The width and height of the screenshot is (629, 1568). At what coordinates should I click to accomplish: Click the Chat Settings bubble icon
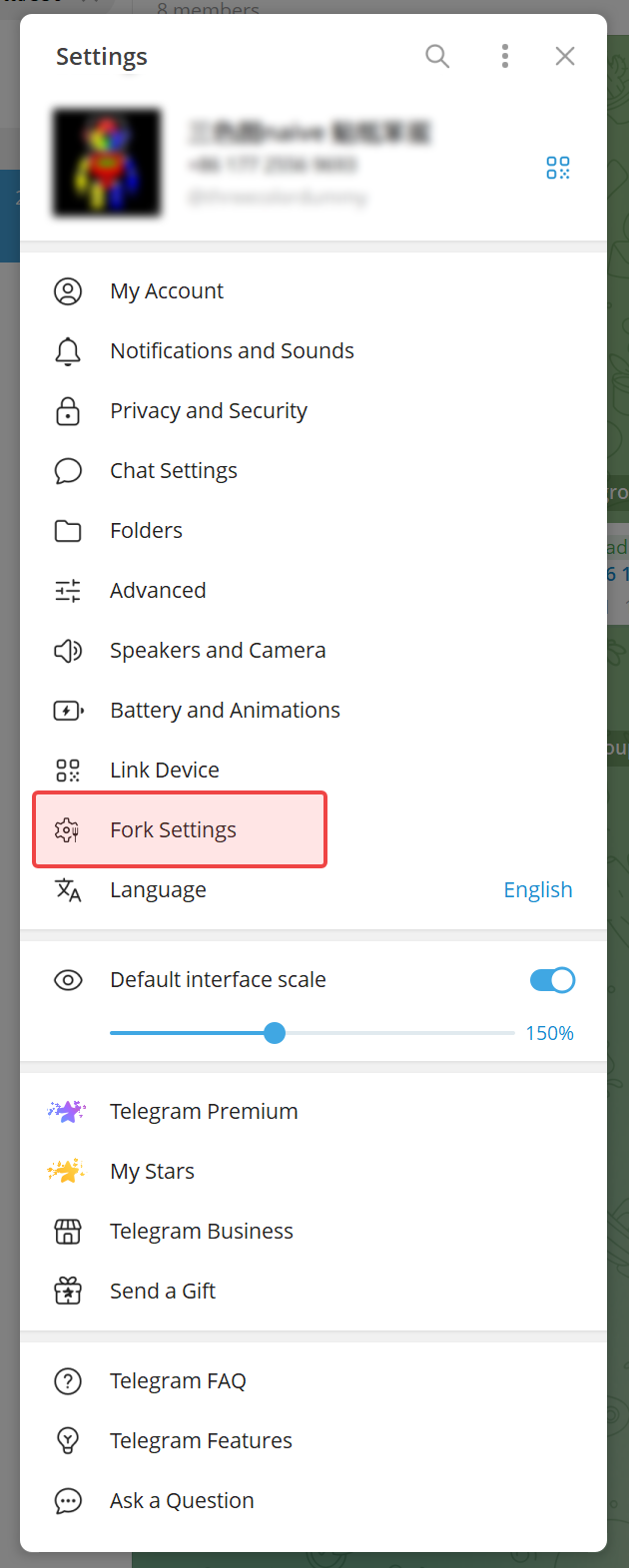click(68, 471)
